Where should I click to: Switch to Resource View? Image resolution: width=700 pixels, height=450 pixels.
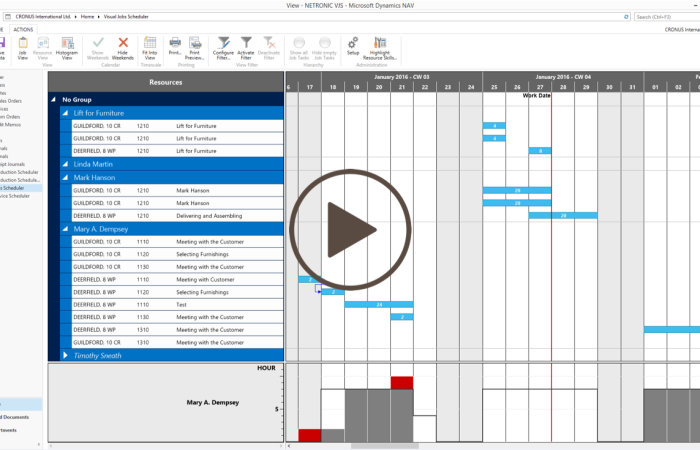(x=43, y=48)
